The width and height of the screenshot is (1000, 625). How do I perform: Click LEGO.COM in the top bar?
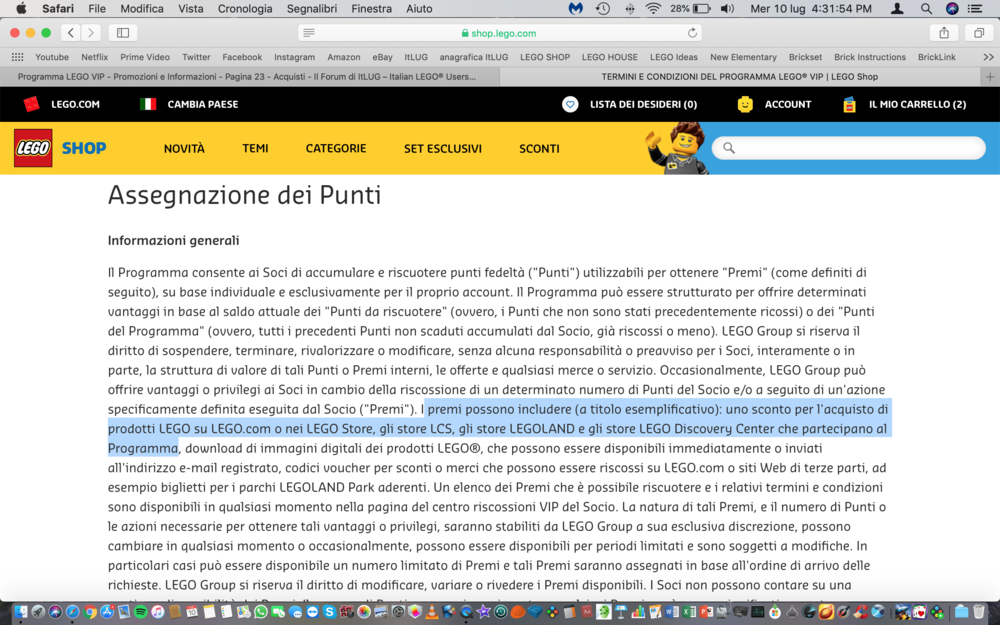click(x=75, y=104)
